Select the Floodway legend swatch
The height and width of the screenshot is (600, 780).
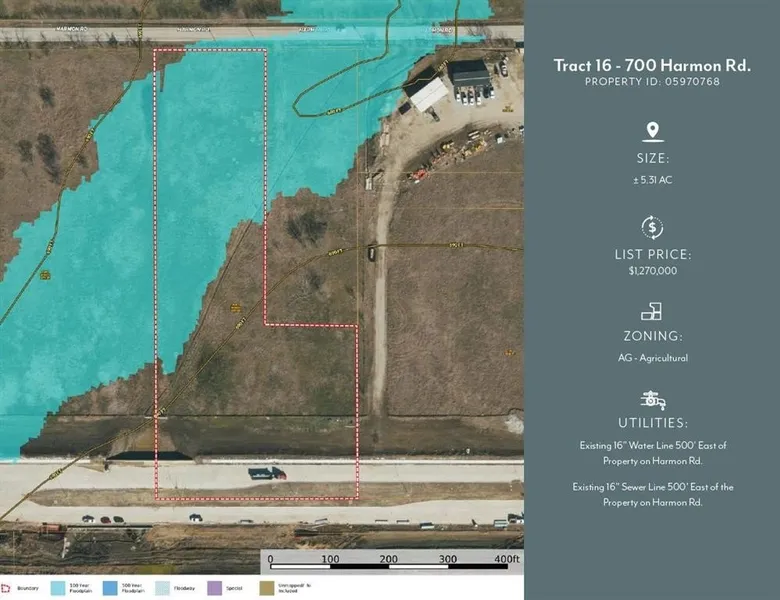[x=163, y=588]
